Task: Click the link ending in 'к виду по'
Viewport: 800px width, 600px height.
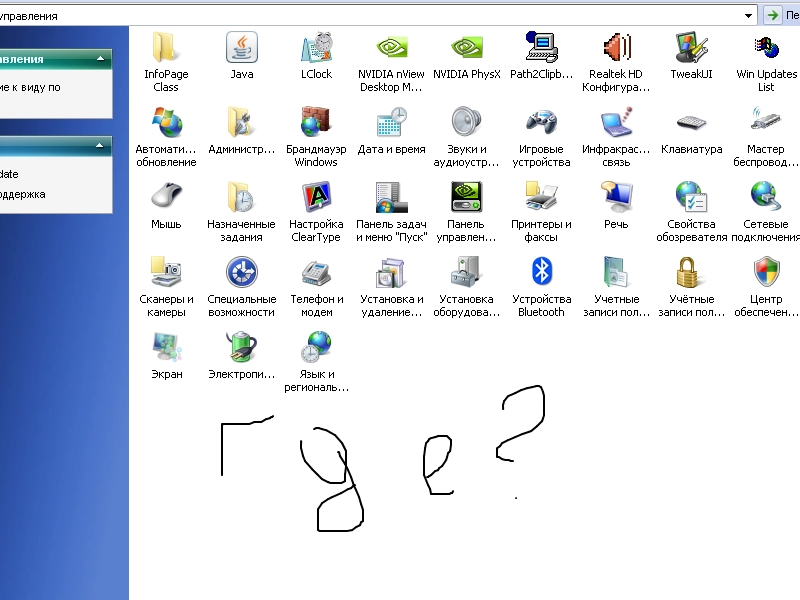Action: (x=30, y=87)
